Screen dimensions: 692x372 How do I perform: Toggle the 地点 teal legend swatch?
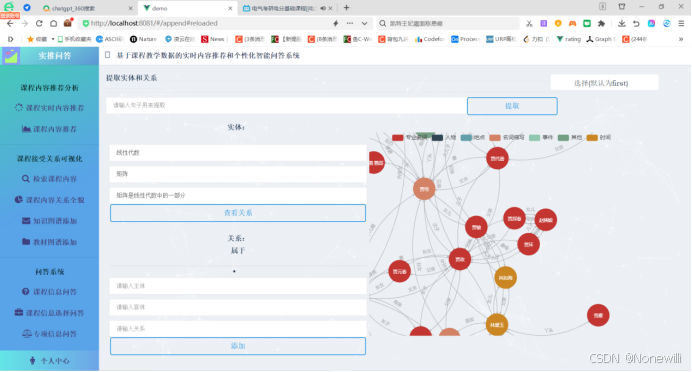(x=466, y=138)
